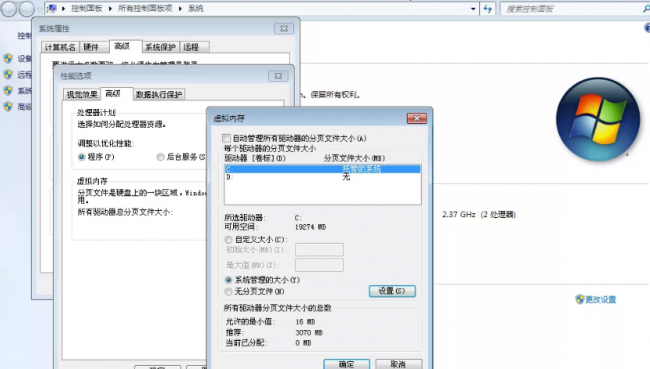Click search magnifier icon
This screenshot has height=369, width=650.
[646, 9]
